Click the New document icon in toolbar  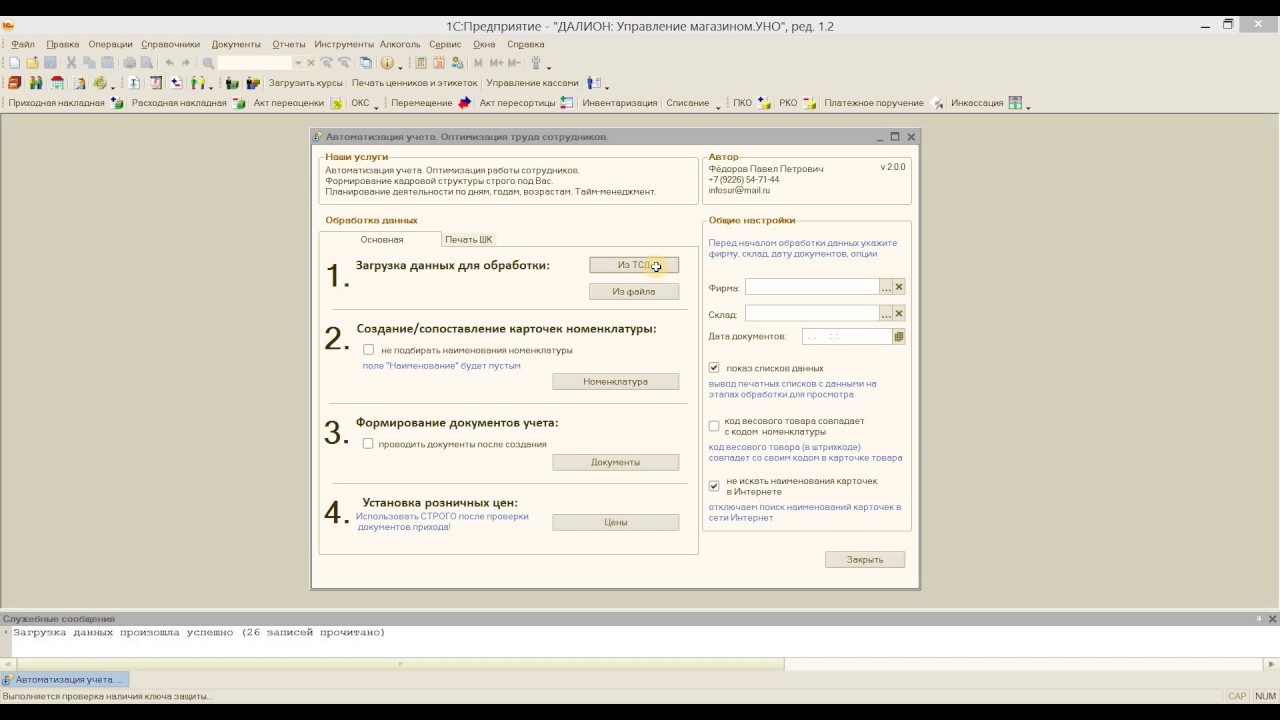[x=14, y=63]
